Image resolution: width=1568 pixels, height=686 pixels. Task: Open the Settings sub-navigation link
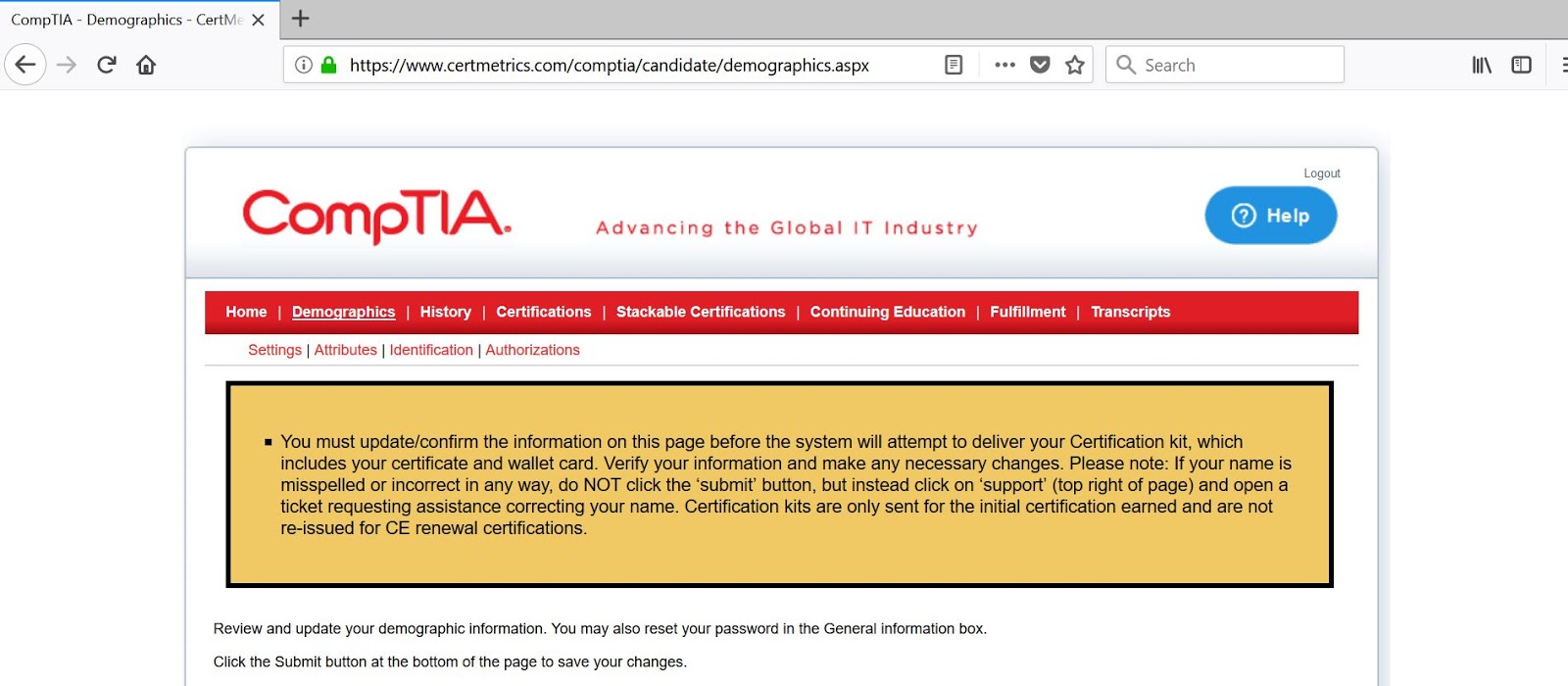(274, 350)
